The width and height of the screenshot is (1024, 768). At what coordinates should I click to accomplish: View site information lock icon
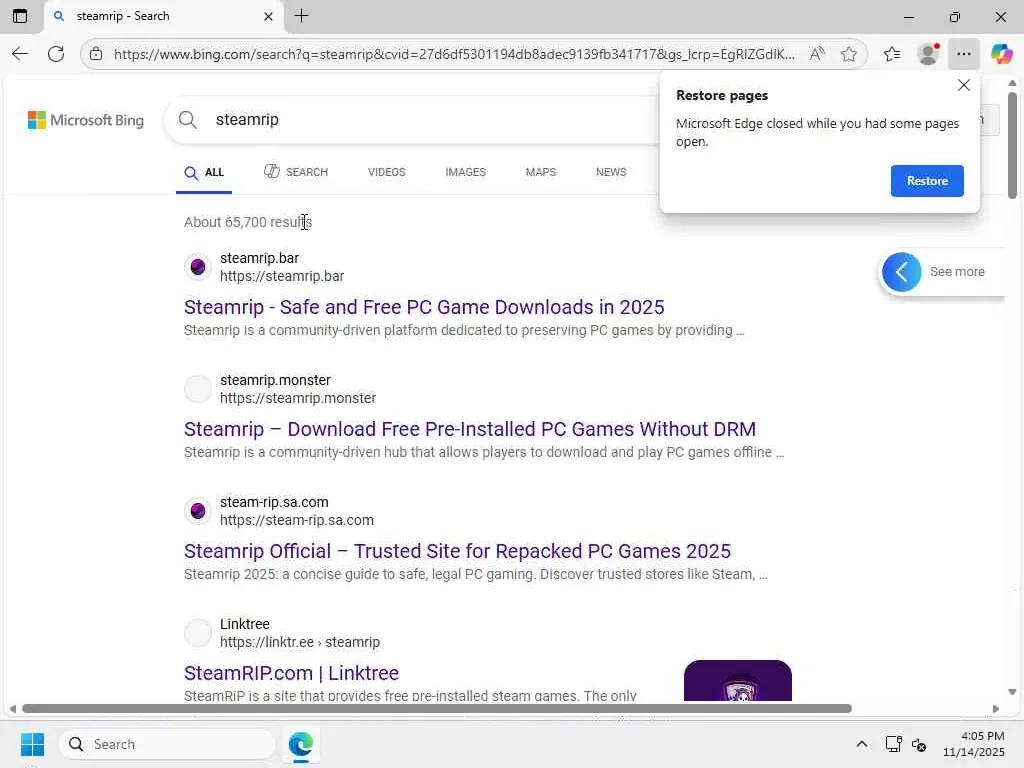point(96,54)
